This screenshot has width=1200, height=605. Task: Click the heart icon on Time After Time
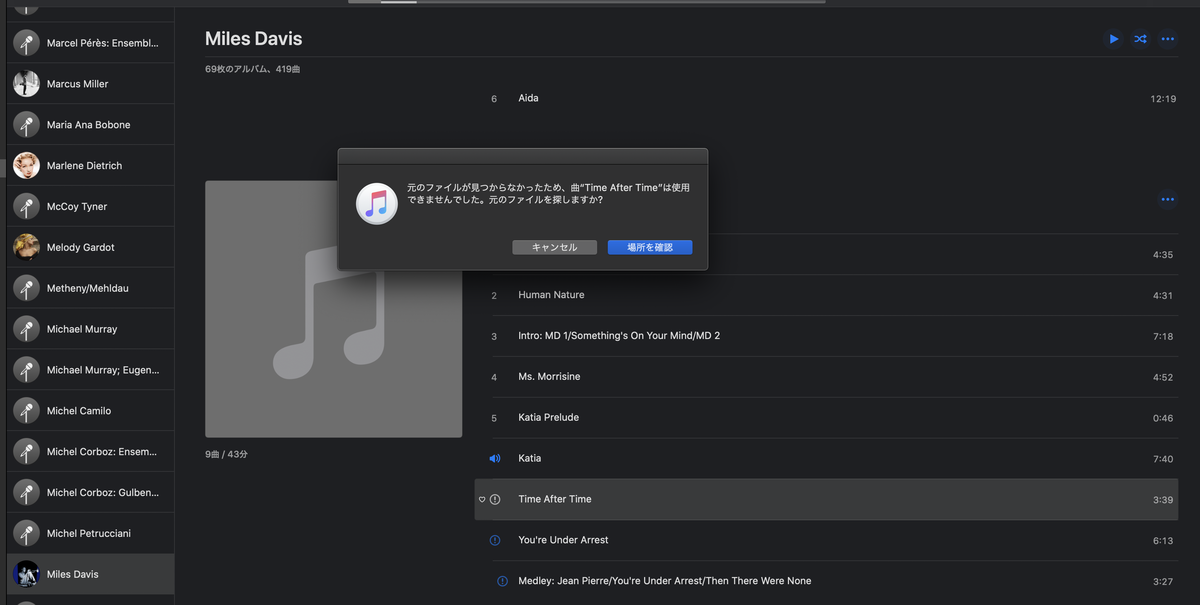[482, 499]
